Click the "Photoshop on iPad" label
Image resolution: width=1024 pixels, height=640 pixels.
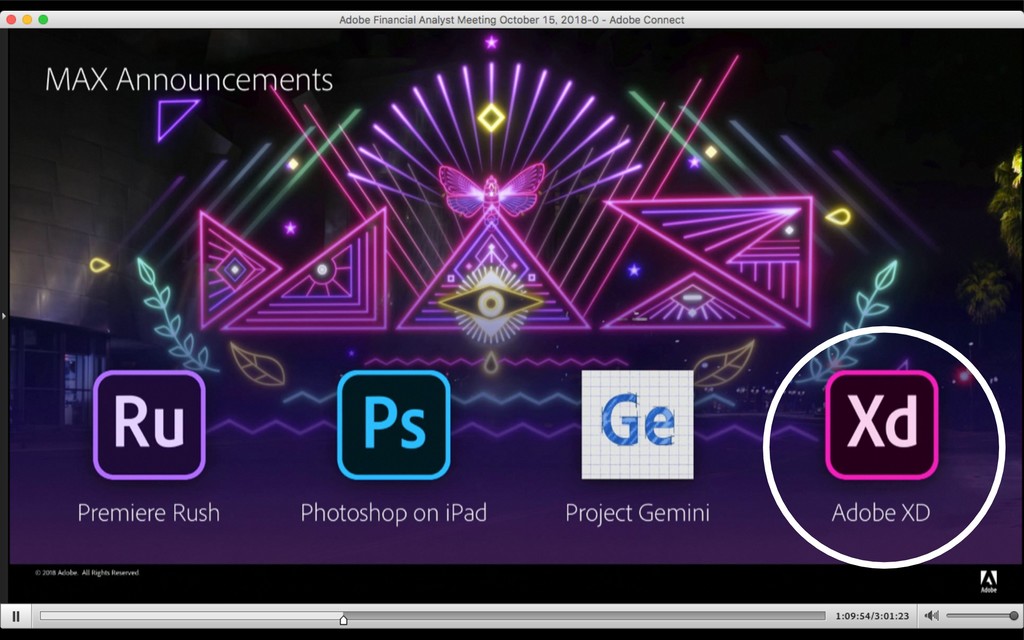tap(394, 513)
